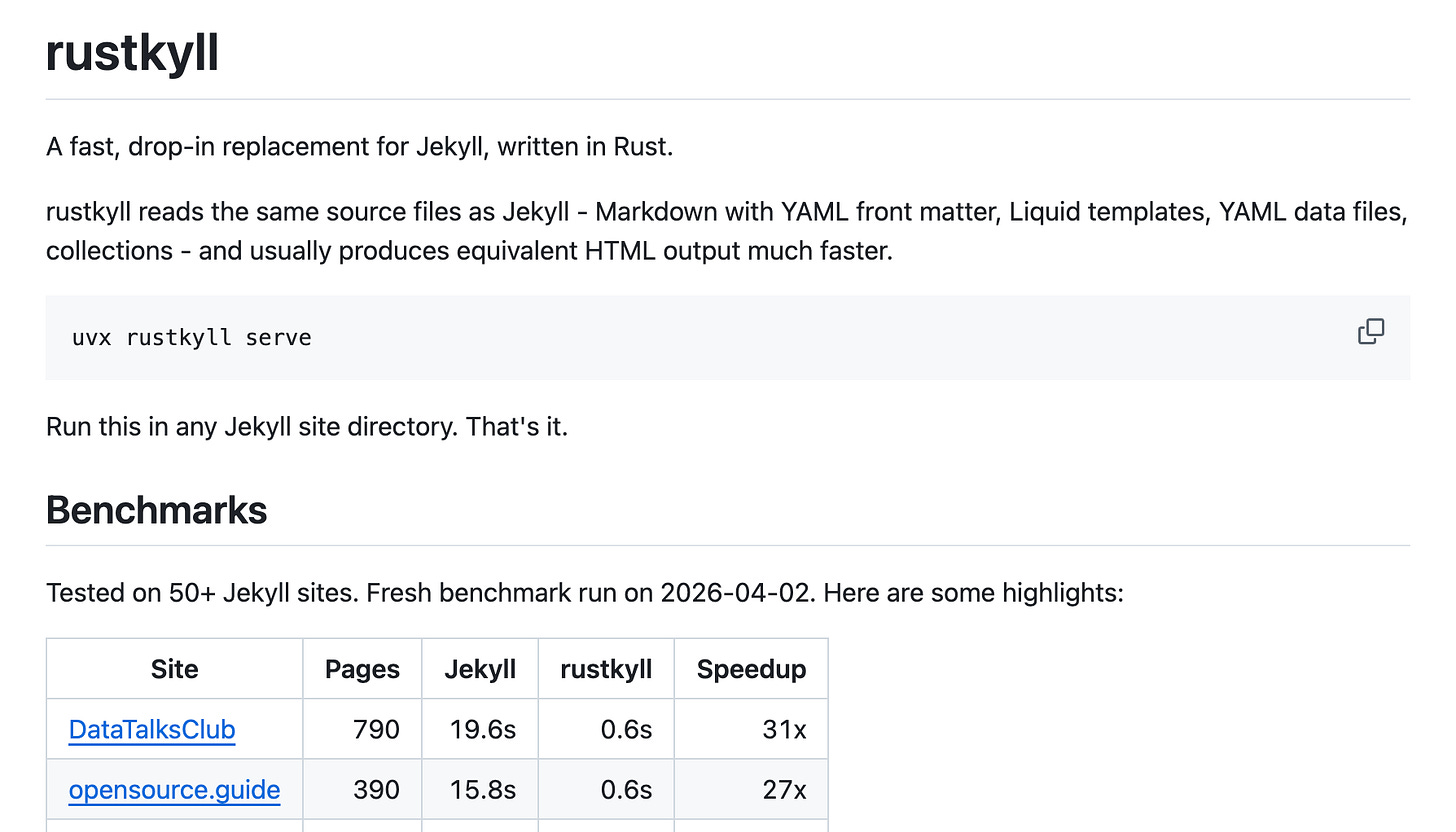
Task: Click the 790 pages cell
Action: tap(362, 730)
